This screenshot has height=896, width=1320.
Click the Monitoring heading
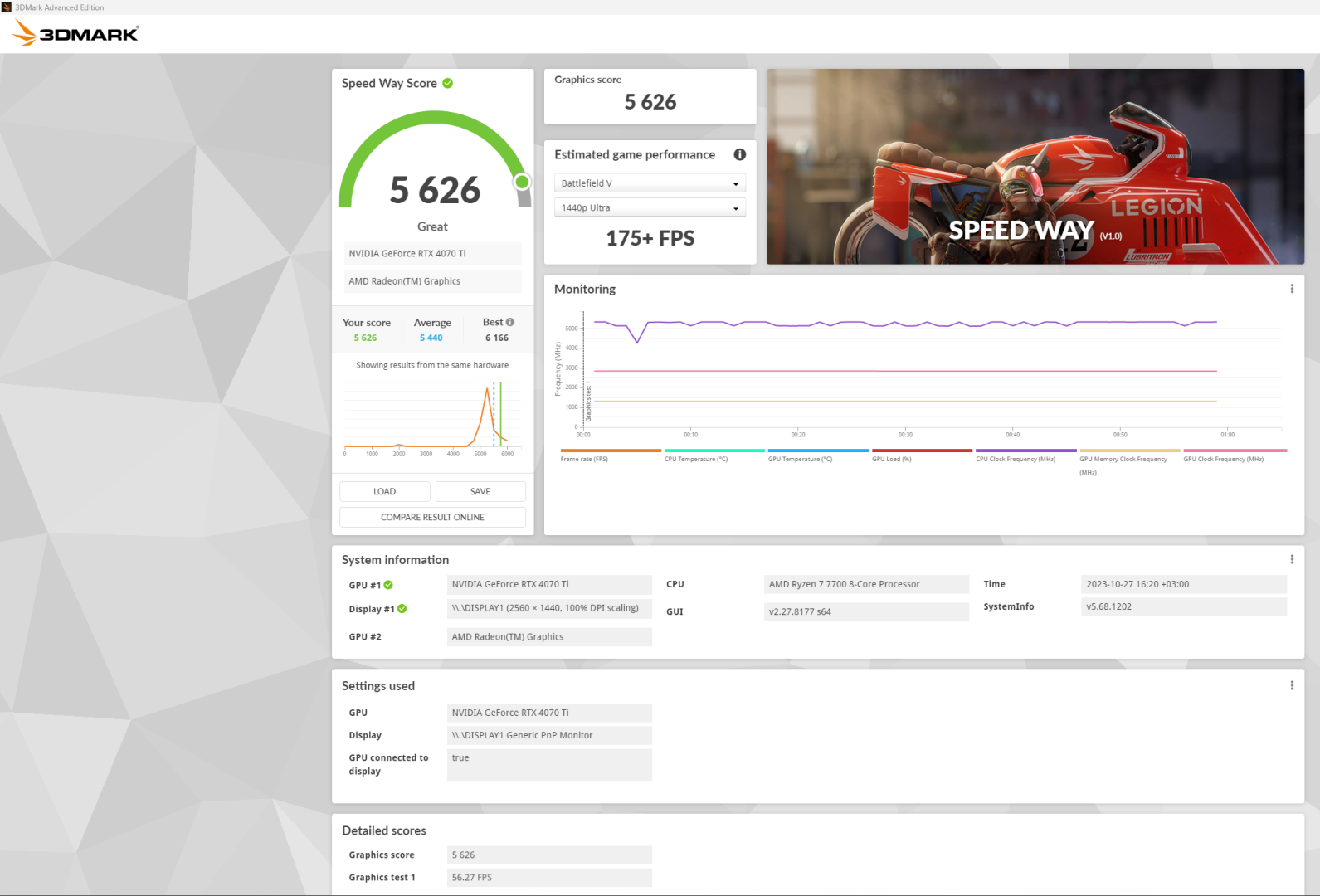pyautogui.click(x=585, y=289)
